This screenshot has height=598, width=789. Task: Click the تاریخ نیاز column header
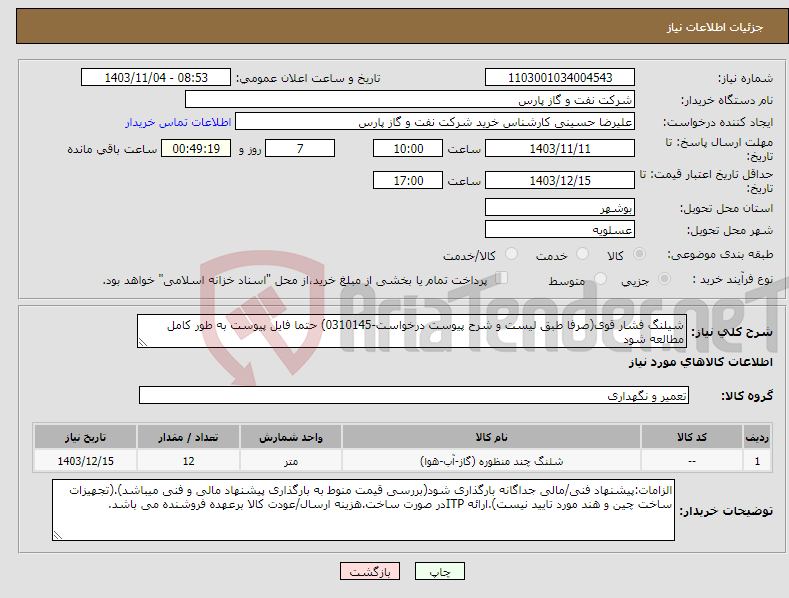pos(85,437)
